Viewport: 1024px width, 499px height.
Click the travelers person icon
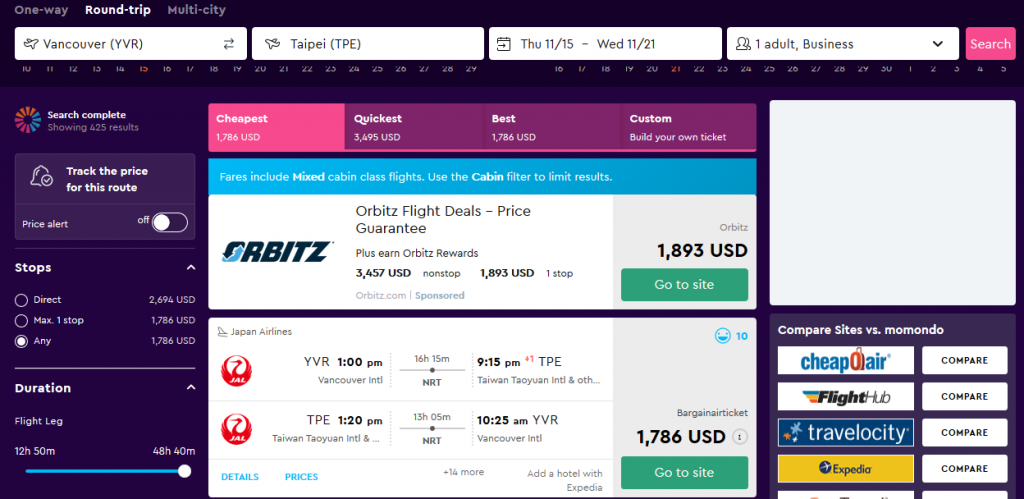point(743,44)
